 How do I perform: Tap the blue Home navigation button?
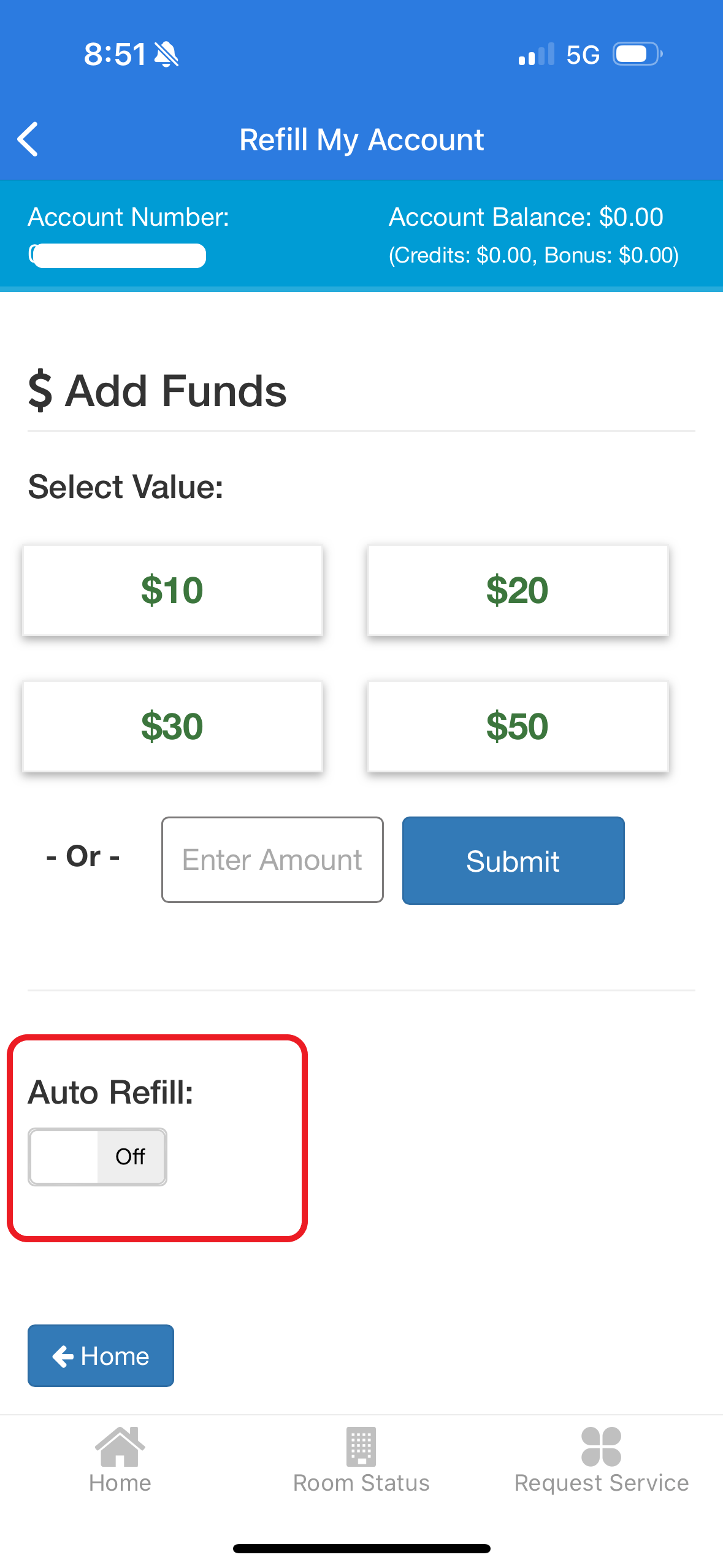coord(101,1356)
